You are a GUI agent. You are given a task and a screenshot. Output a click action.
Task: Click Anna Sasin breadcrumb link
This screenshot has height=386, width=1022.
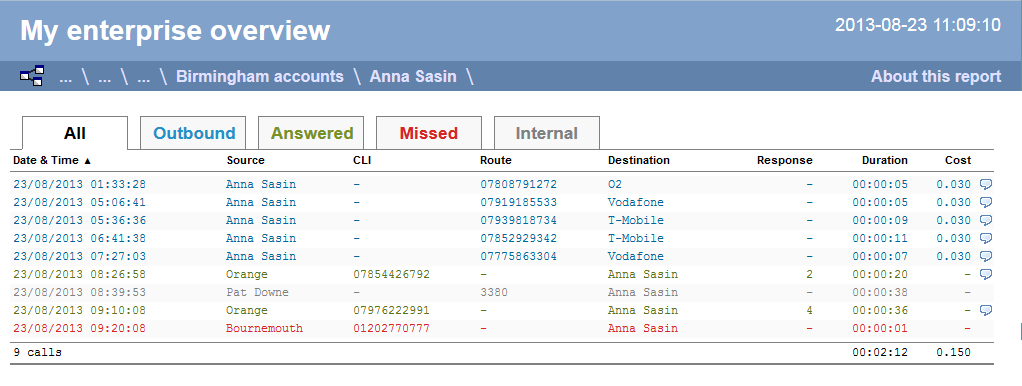pos(413,76)
